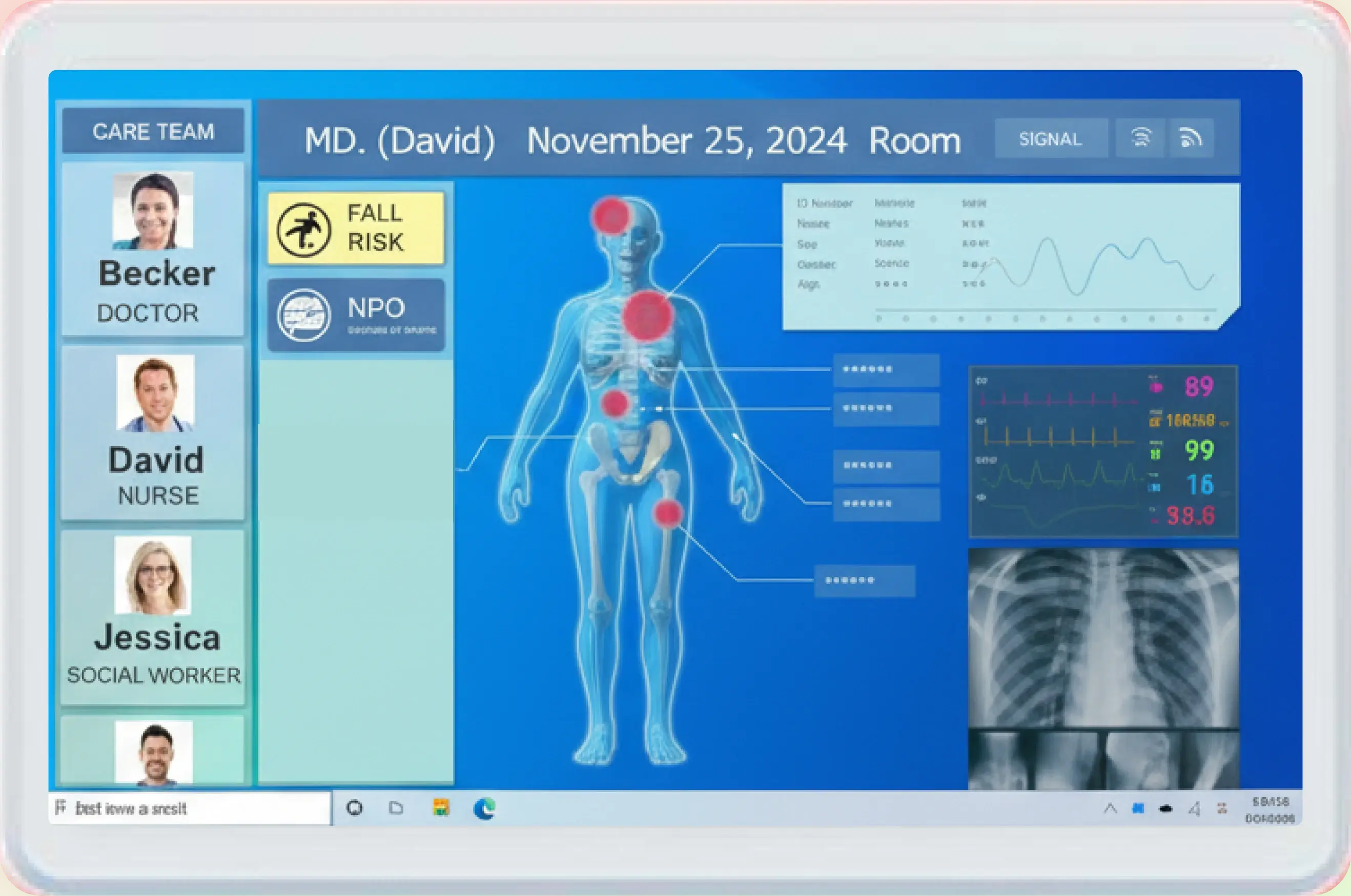Open File Explorer from the taskbar
1351x896 pixels.
396,808
